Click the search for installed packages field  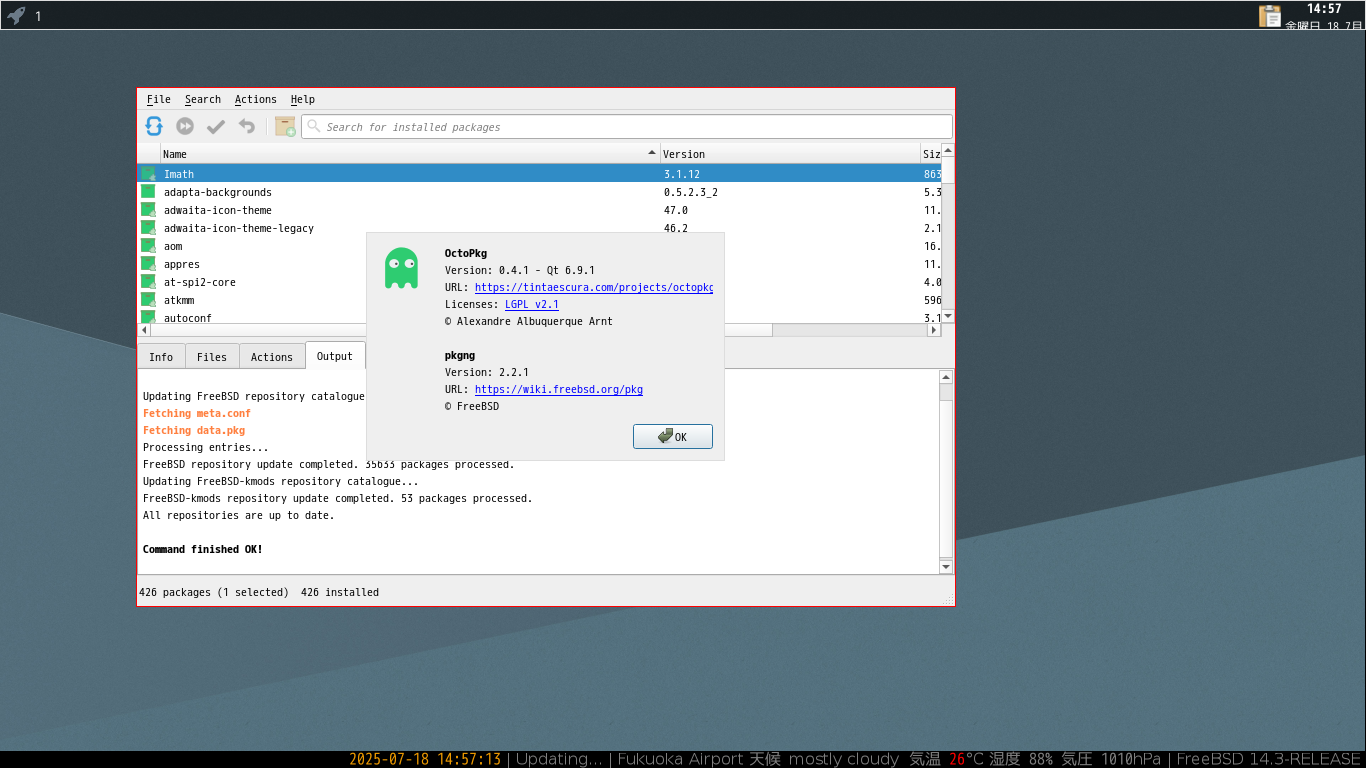coord(630,127)
